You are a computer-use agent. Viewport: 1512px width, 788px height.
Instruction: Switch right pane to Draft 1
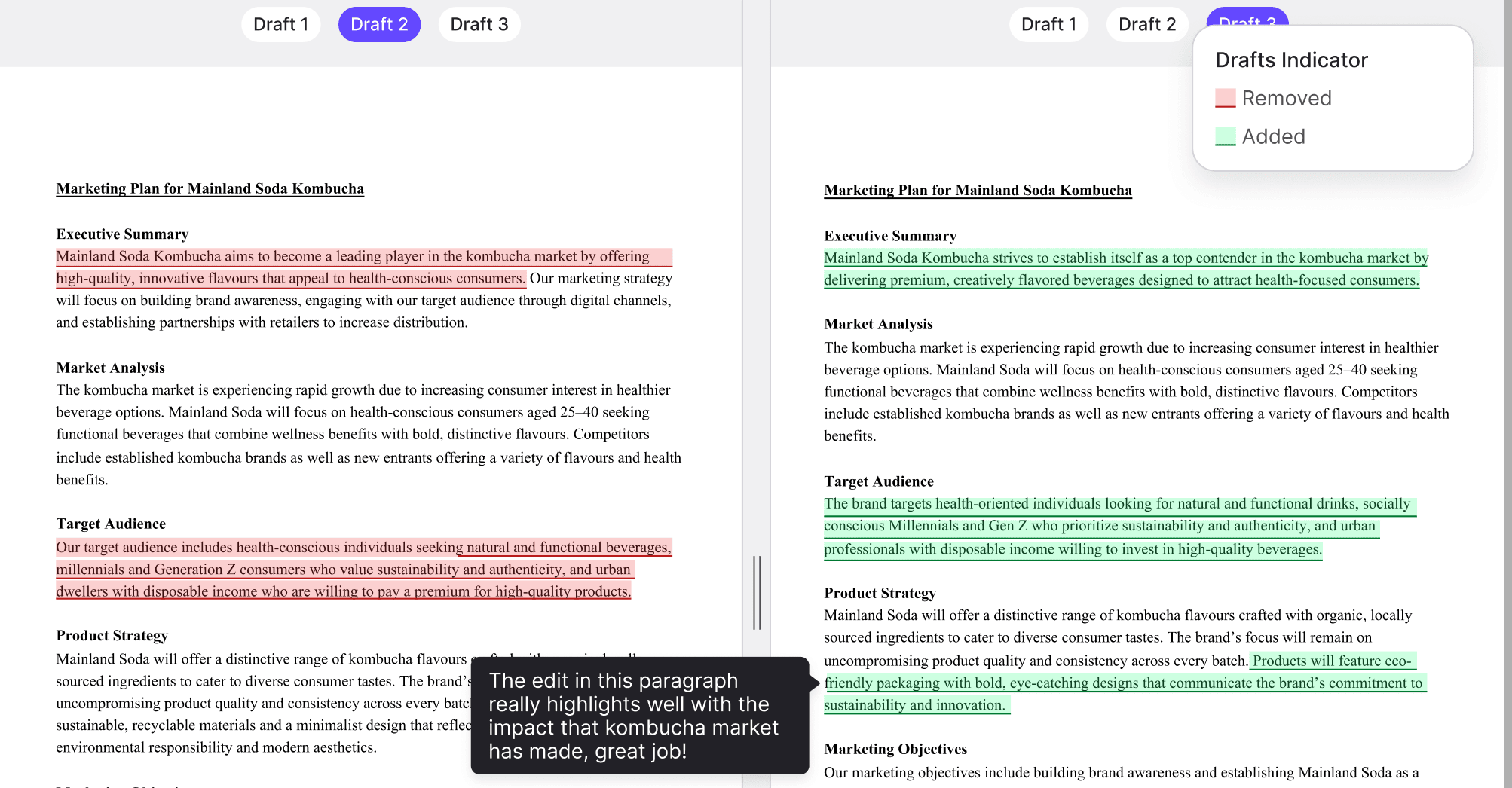point(1048,24)
